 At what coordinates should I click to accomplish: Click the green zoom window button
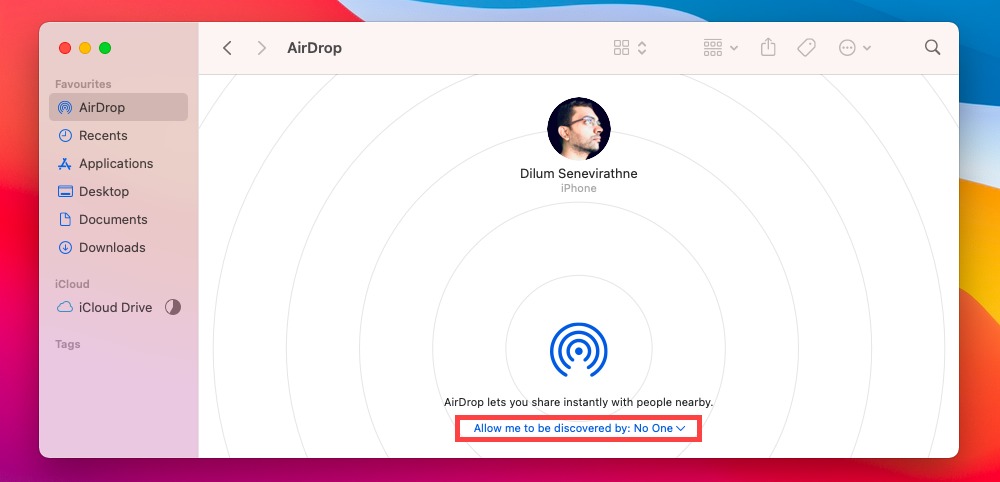coord(105,48)
